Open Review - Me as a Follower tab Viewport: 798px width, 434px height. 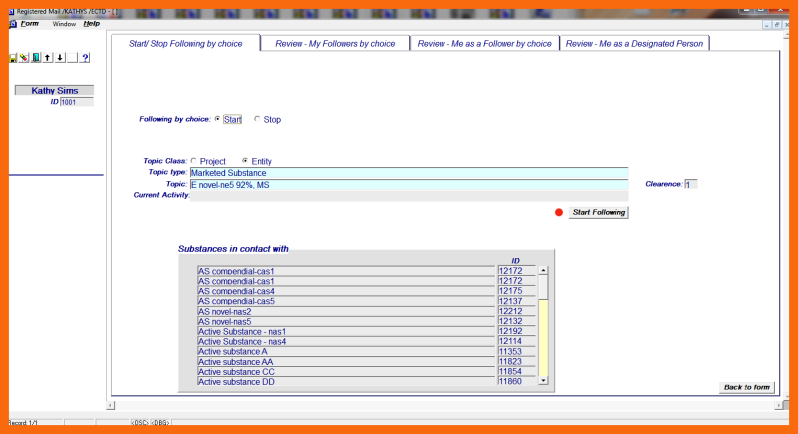point(484,44)
